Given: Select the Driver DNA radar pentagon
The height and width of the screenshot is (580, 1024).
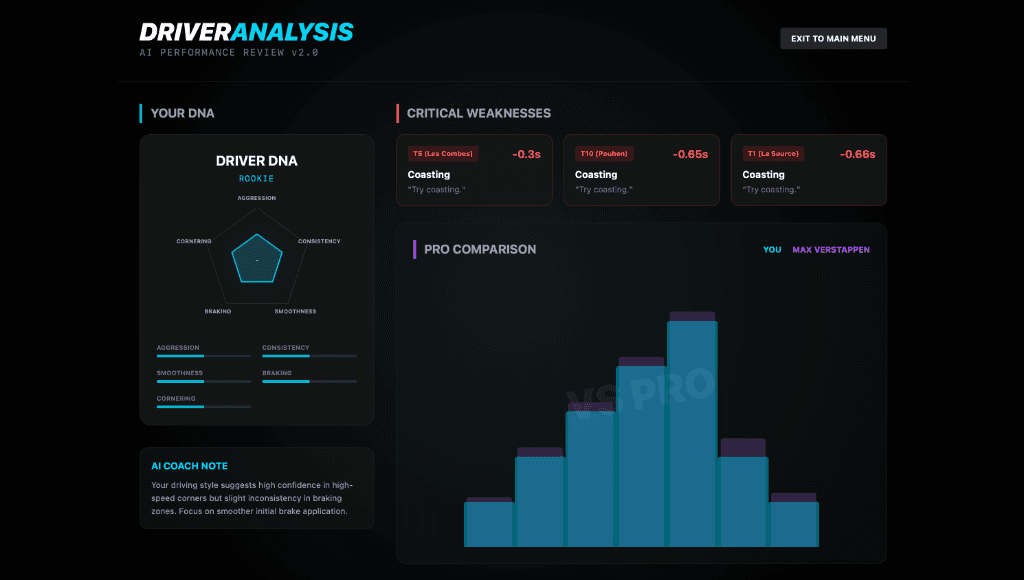Looking at the screenshot, I should point(256,258).
